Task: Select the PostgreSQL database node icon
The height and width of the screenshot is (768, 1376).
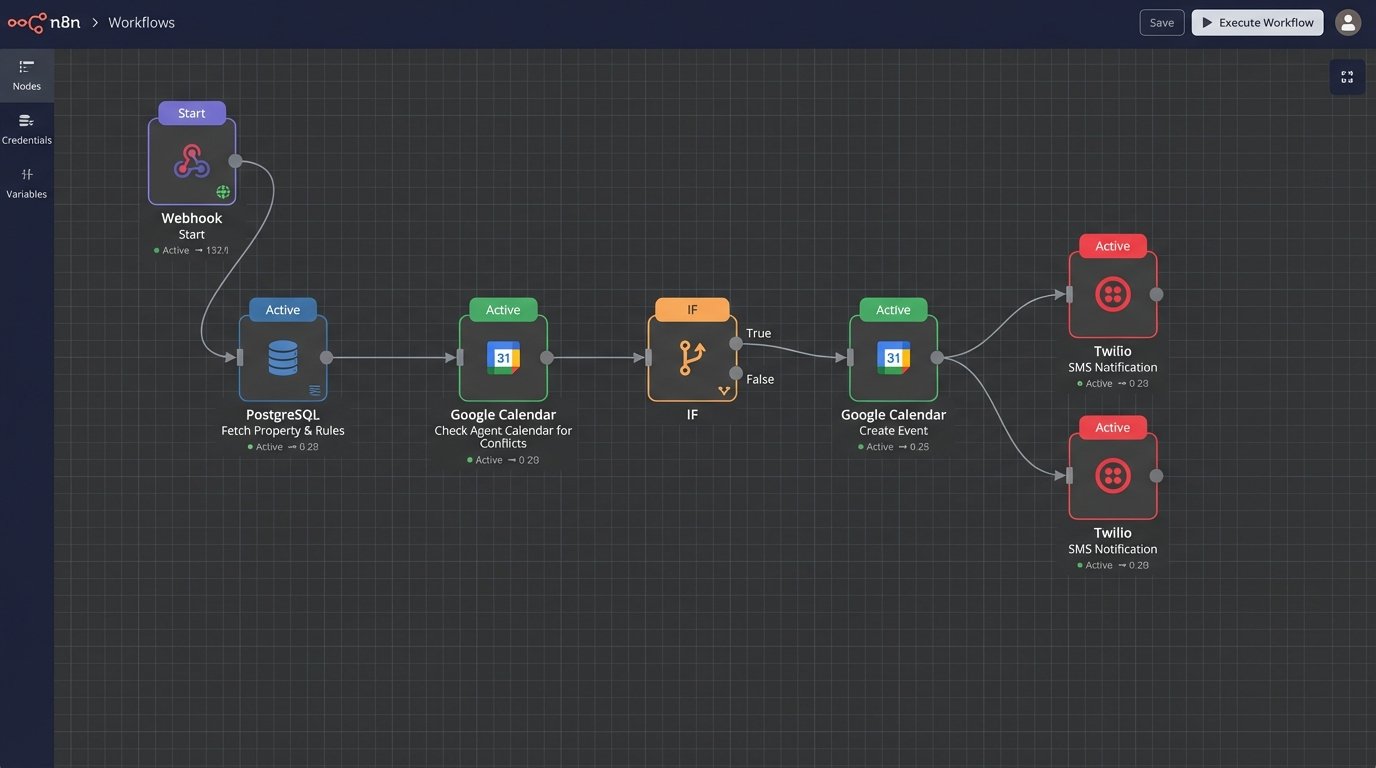Action: click(283, 358)
